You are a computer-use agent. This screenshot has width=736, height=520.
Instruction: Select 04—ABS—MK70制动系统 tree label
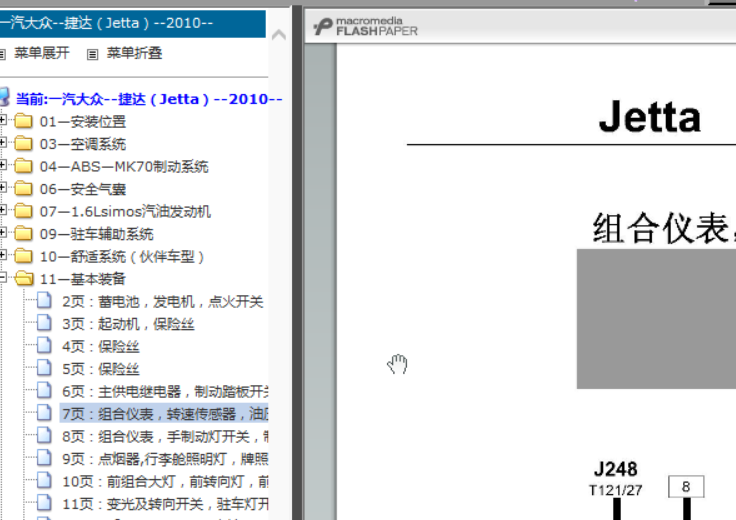124,167
